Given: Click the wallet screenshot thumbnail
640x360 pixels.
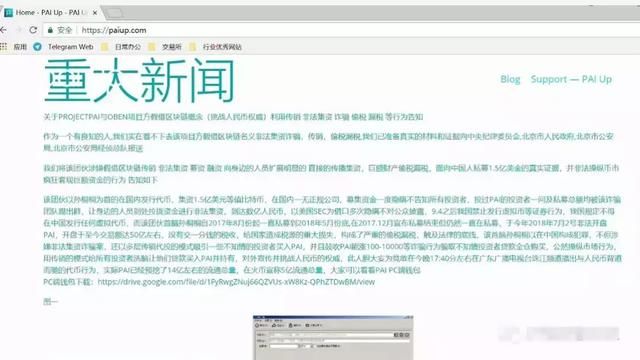Looking at the screenshot, I should (333, 338).
